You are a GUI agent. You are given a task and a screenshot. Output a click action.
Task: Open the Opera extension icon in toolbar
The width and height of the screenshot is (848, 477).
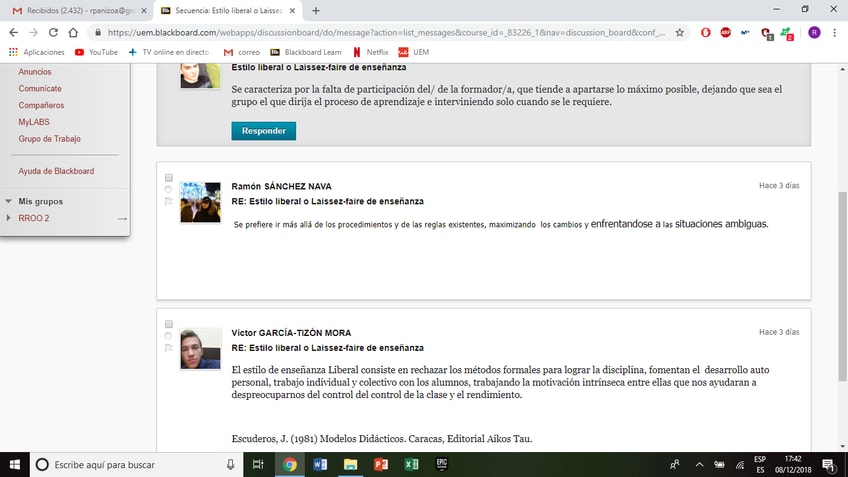(705, 32)
